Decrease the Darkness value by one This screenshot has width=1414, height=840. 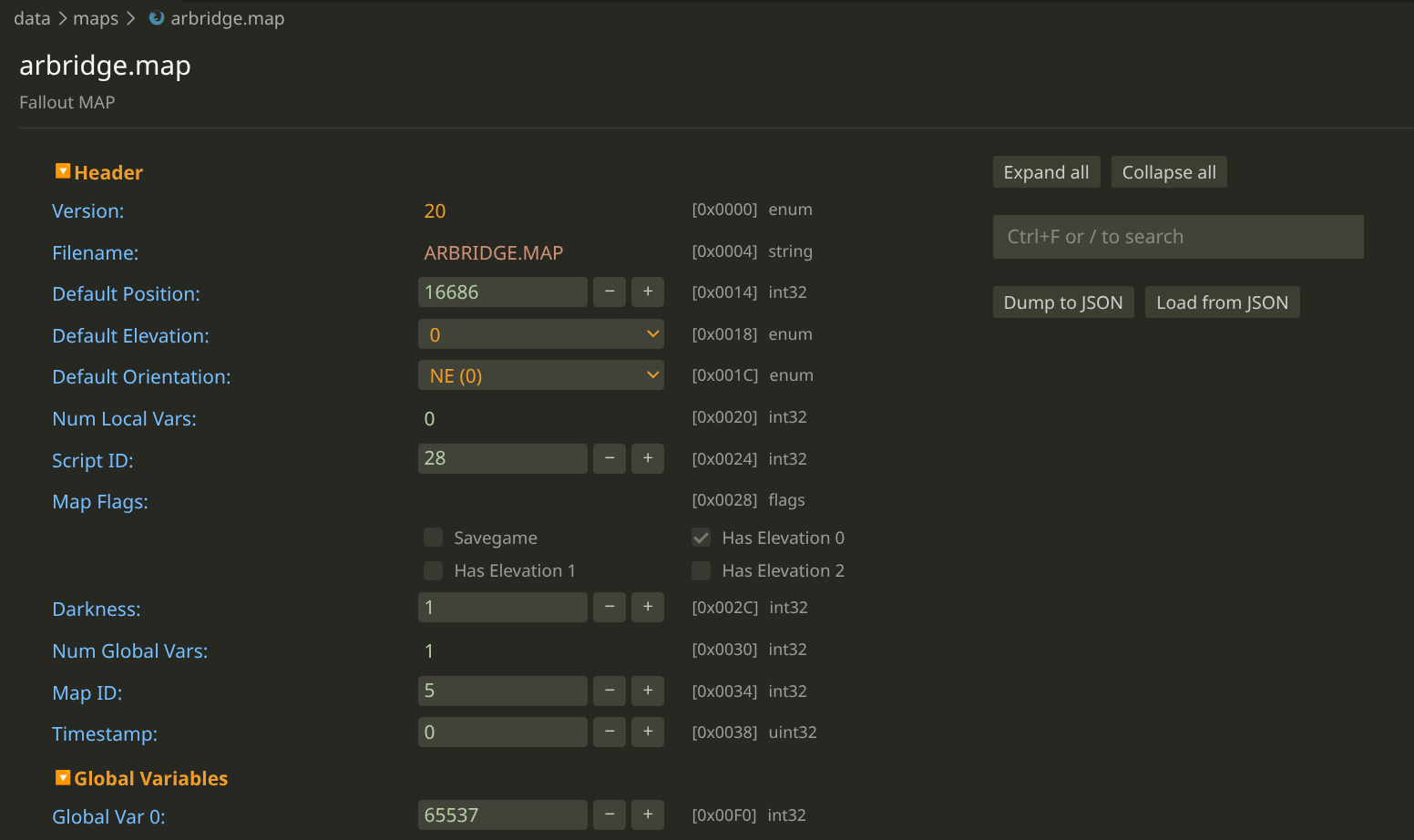point(610,608)
